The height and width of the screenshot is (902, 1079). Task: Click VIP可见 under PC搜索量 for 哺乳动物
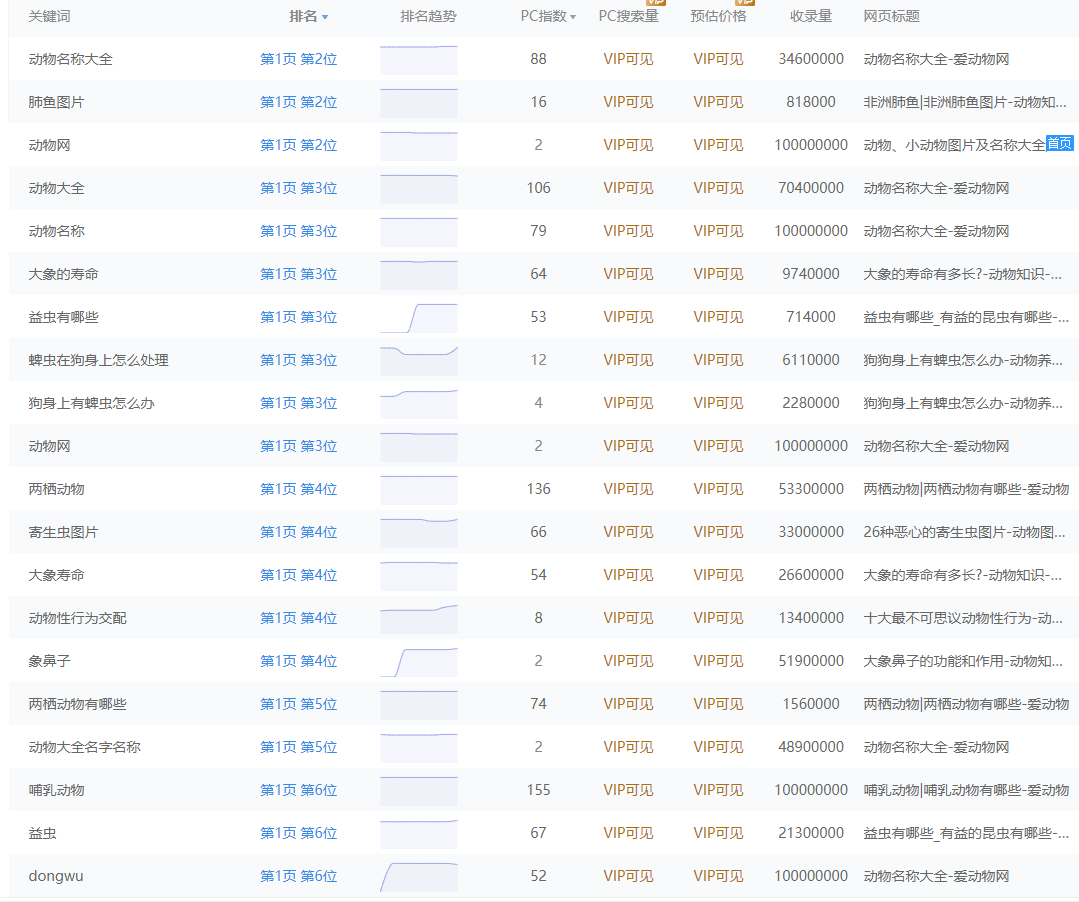click(628, 791)
